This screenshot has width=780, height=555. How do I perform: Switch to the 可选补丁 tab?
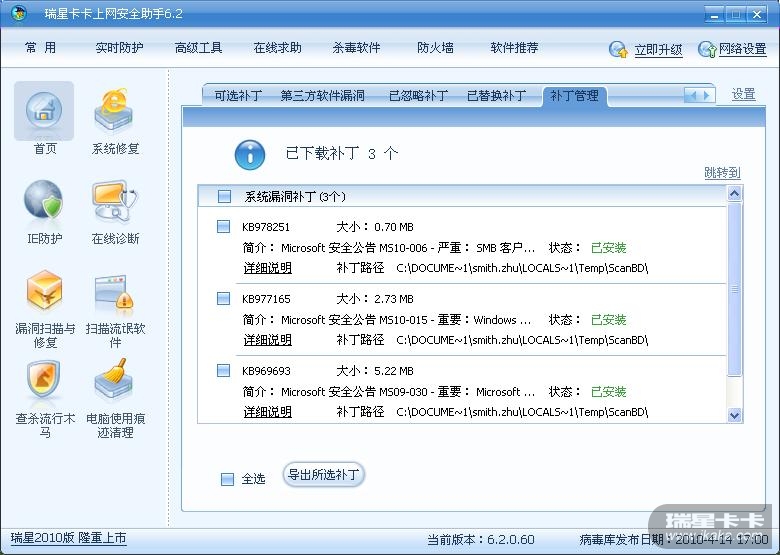tap(238, 95)
